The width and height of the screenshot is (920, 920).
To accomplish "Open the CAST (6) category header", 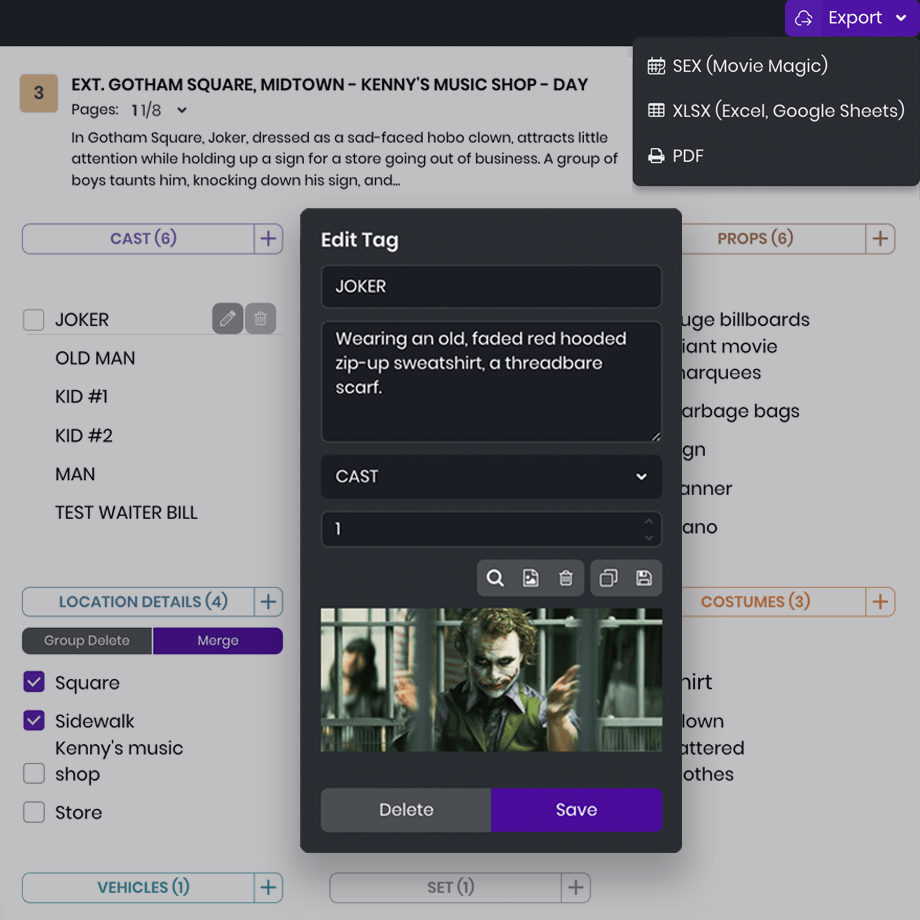I will click(x=138, y=239).
